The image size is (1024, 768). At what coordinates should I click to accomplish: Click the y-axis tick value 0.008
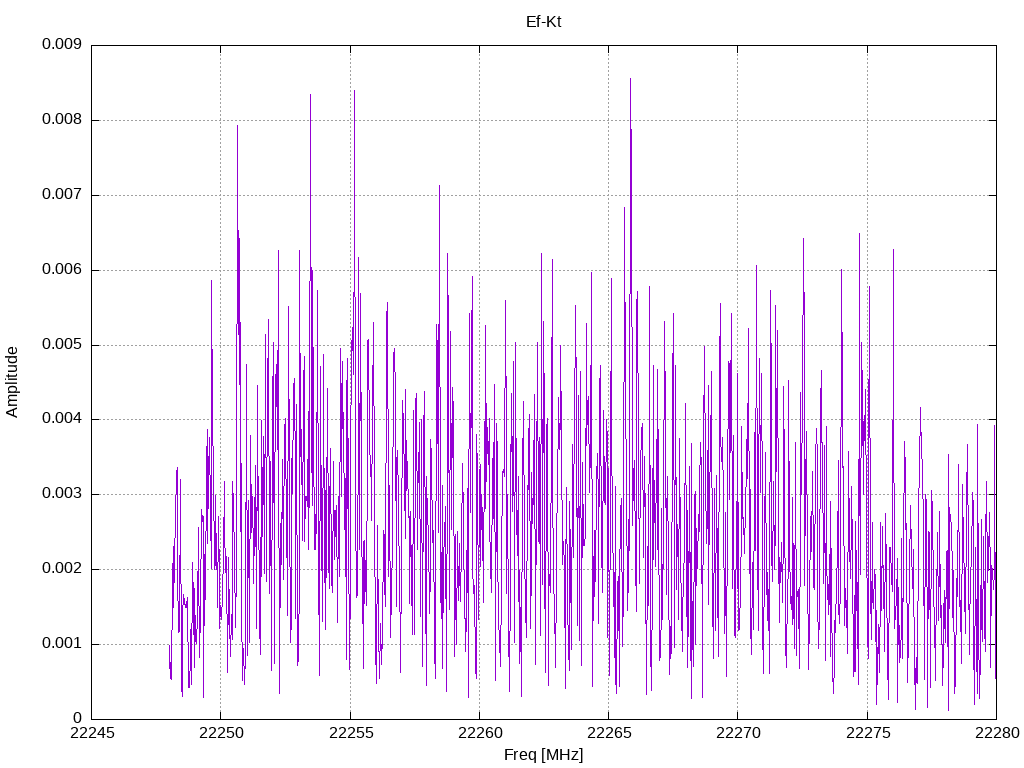pos(62,120)
